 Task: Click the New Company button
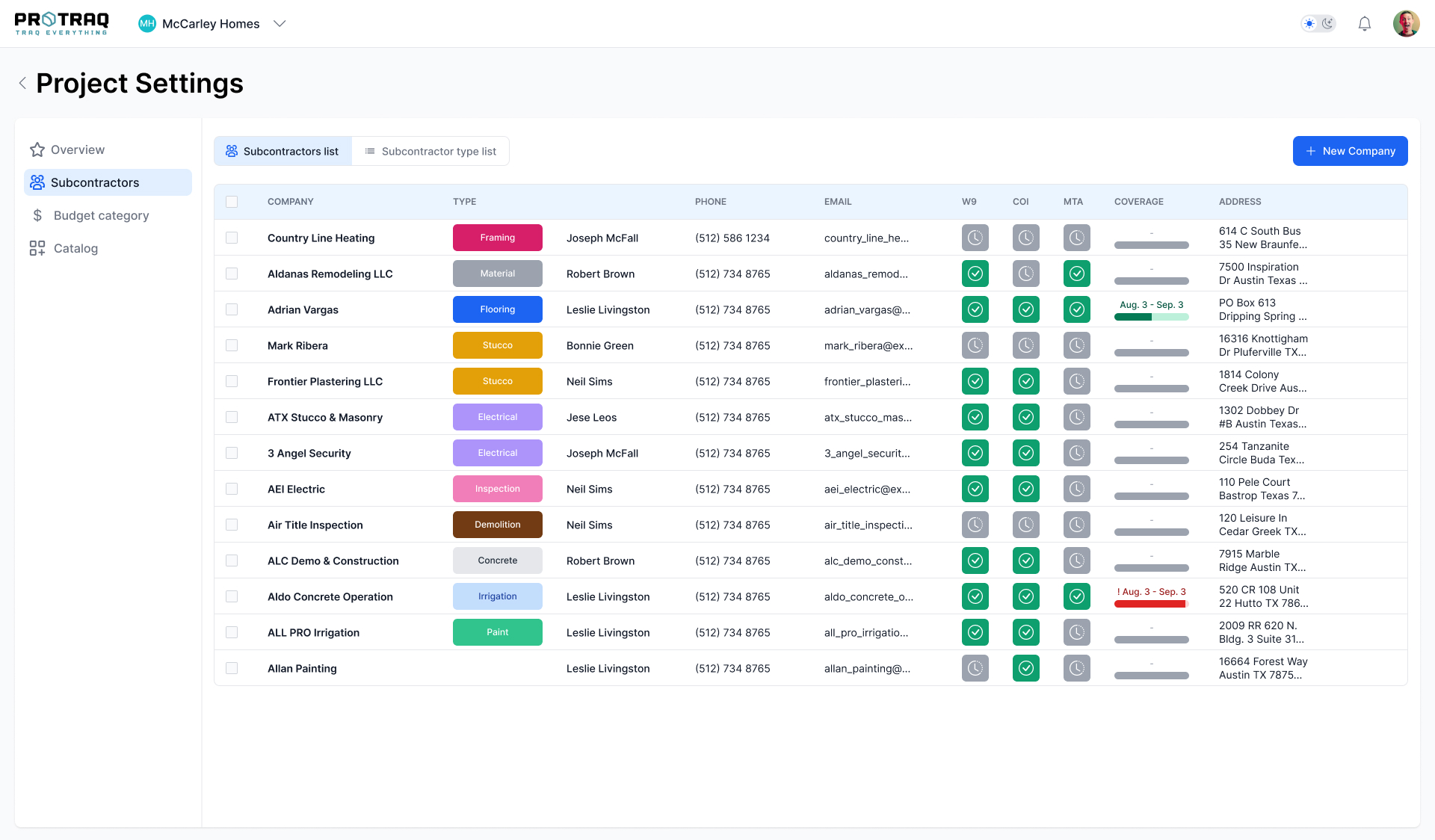click(x=1350, y=151)
